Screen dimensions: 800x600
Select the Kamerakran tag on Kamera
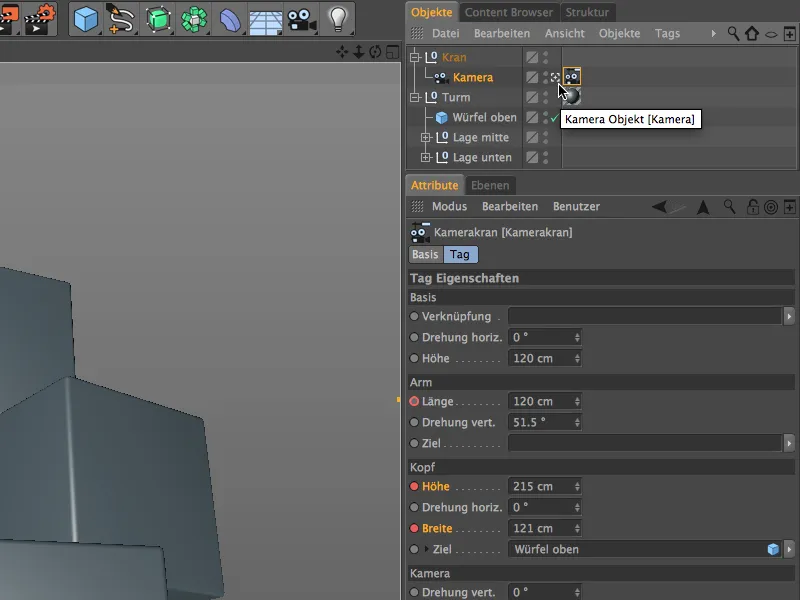[x=572, y=77]
